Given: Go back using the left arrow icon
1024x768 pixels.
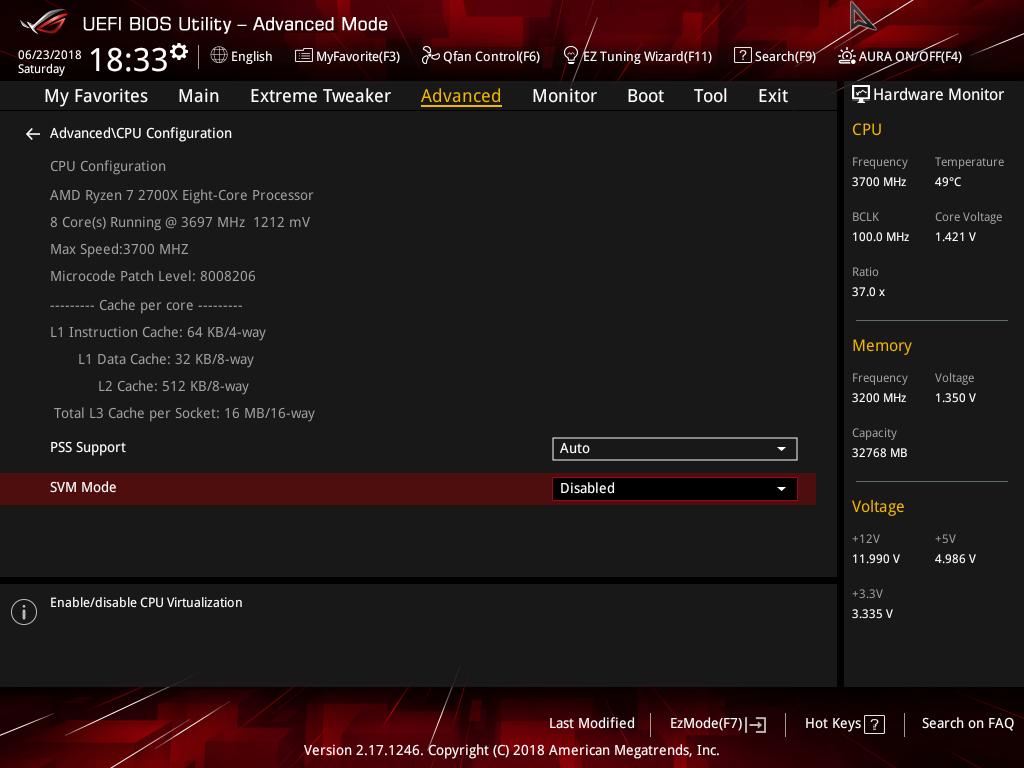Looking at the screenshot, I should (x=33, y=134).
